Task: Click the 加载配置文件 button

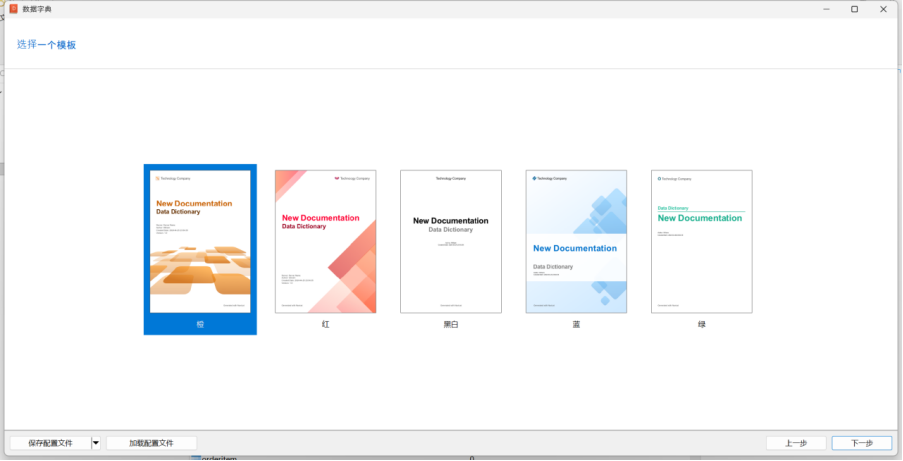Action: (x=151, y=443)
